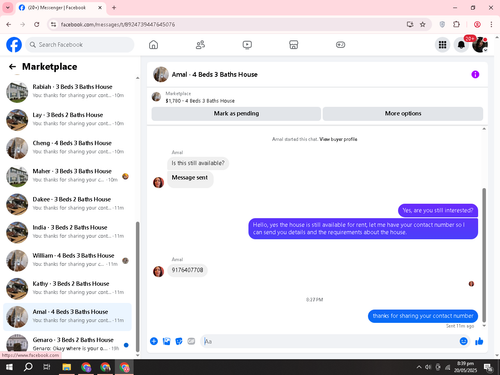Image resolution: width=500 pixels, height=375 pixels.
Task: Send a thumbs-up like
Action: 479,341
